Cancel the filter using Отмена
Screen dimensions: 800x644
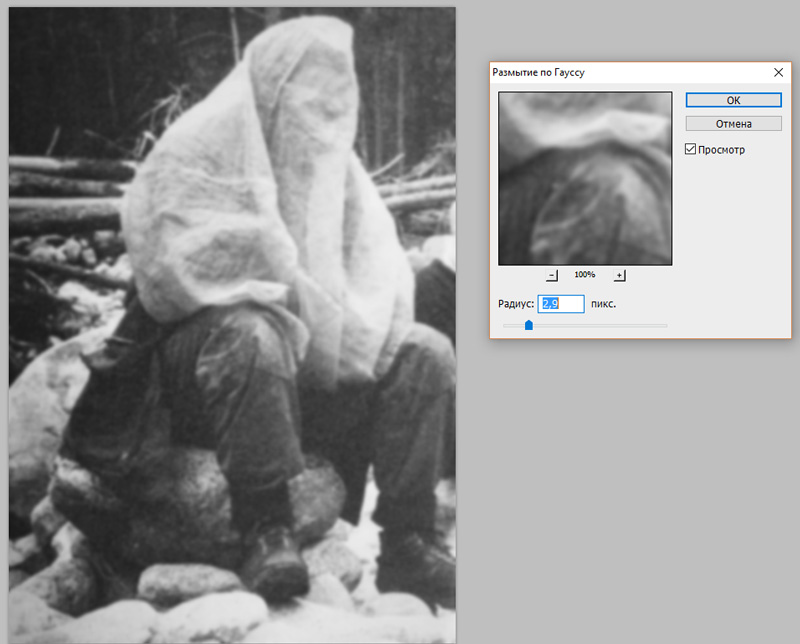tap(733, 123)
